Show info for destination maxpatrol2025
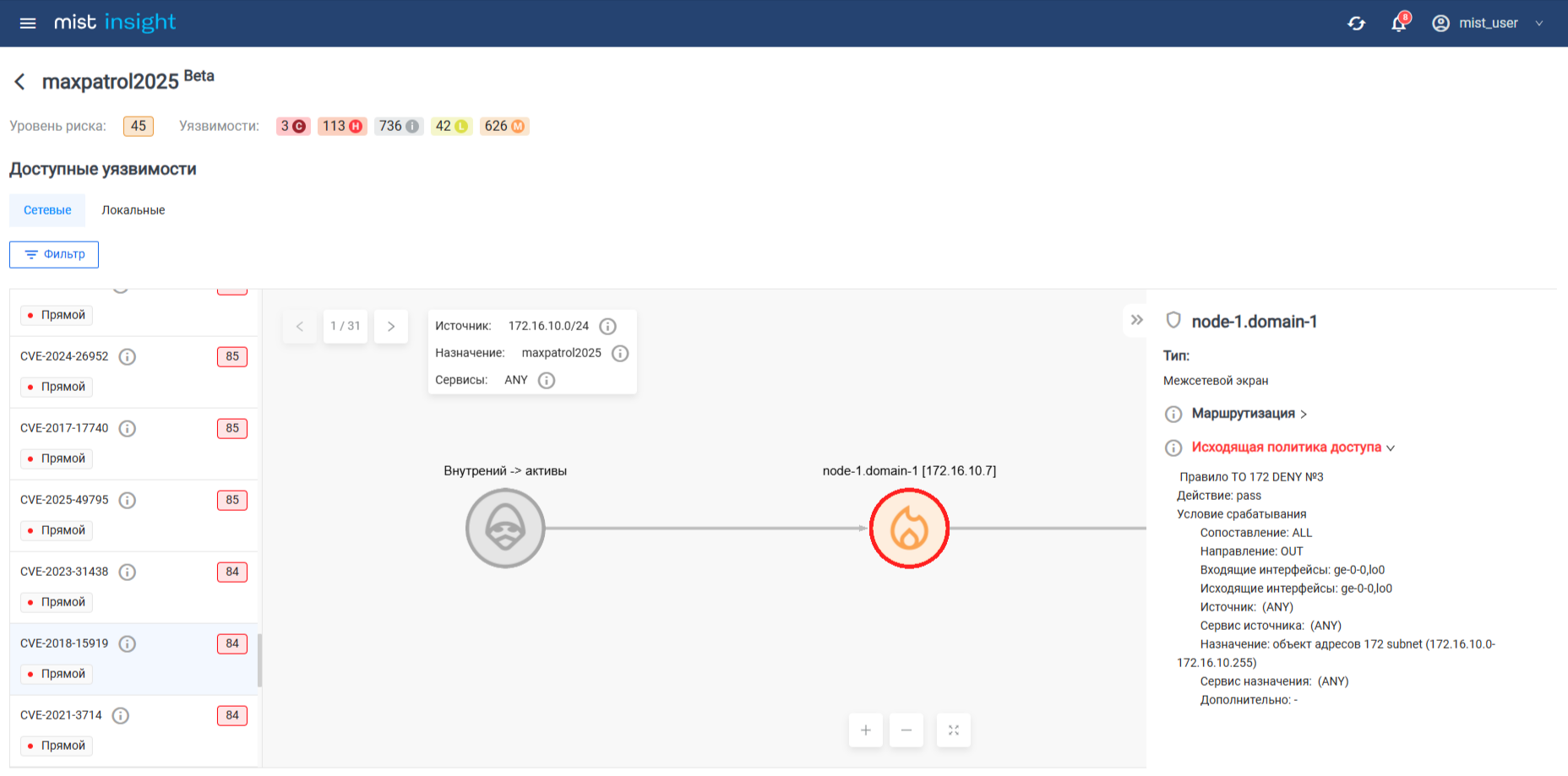1568x776 pixels. [620, 353]
